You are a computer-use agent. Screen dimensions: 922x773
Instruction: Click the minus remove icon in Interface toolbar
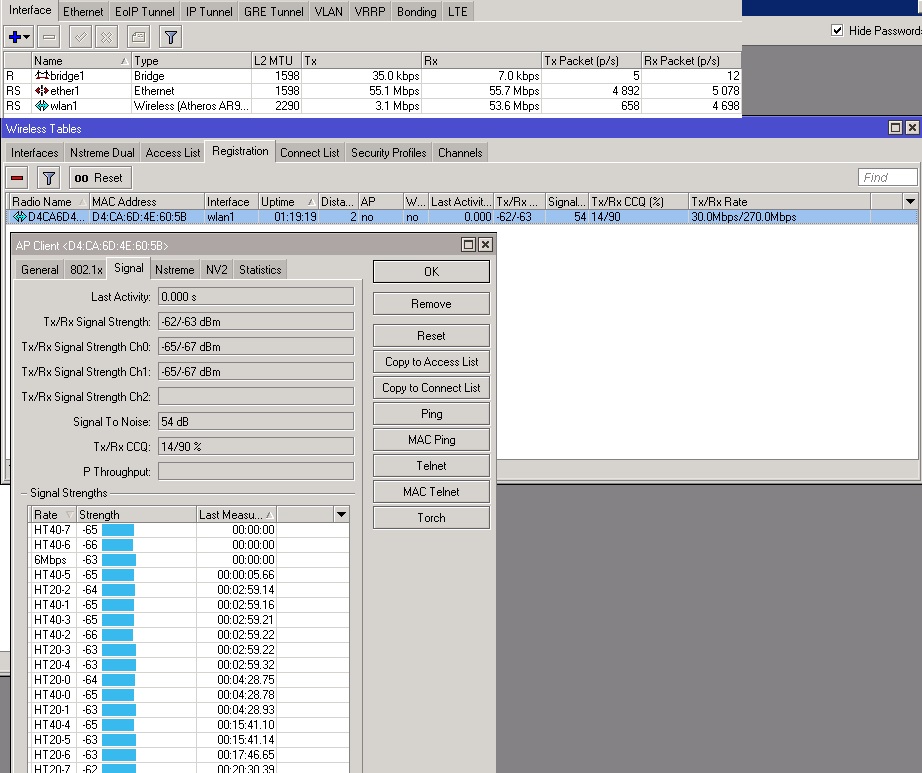[49, 37]
